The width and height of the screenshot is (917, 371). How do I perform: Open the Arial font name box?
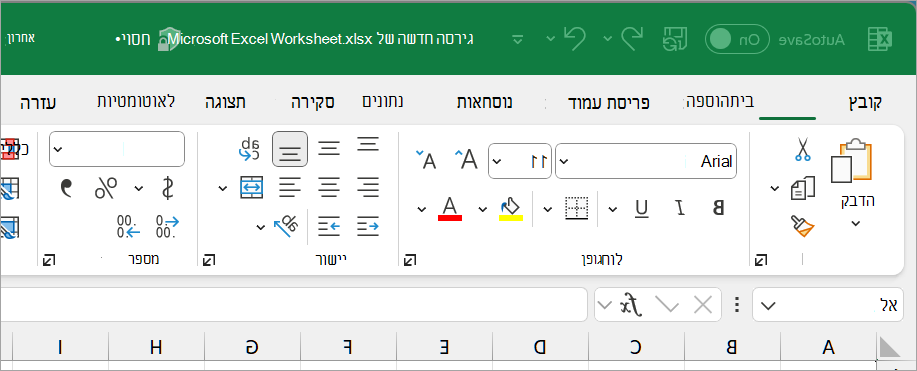pyautogui.click(x=646, y=161)
